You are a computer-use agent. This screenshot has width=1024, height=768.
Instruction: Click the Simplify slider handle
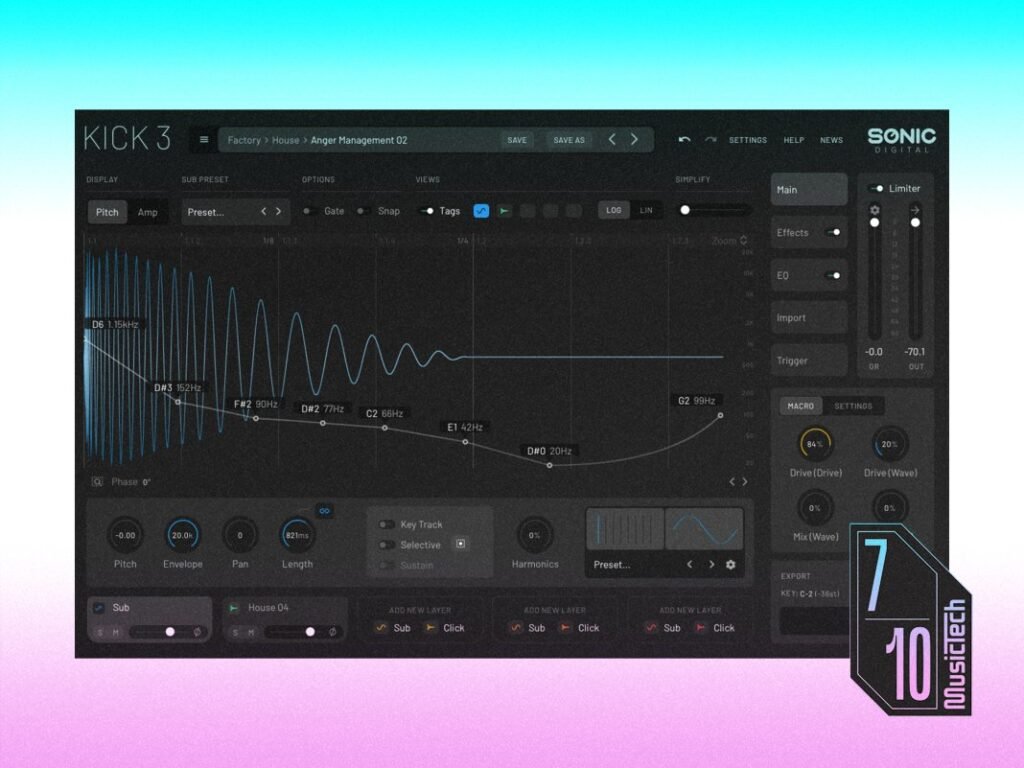point(685,210)
